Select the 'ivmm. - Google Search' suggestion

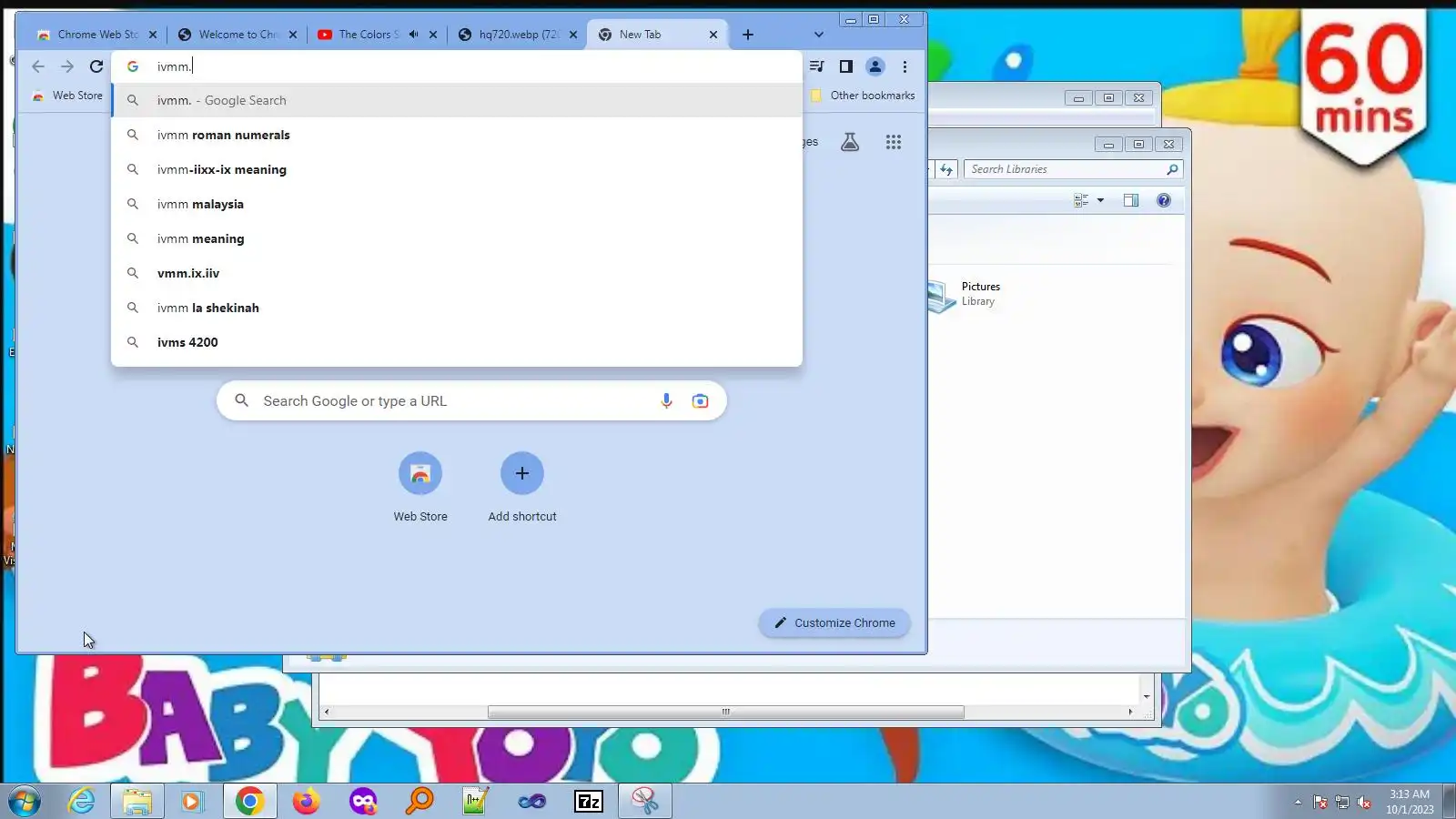point(457,100)
